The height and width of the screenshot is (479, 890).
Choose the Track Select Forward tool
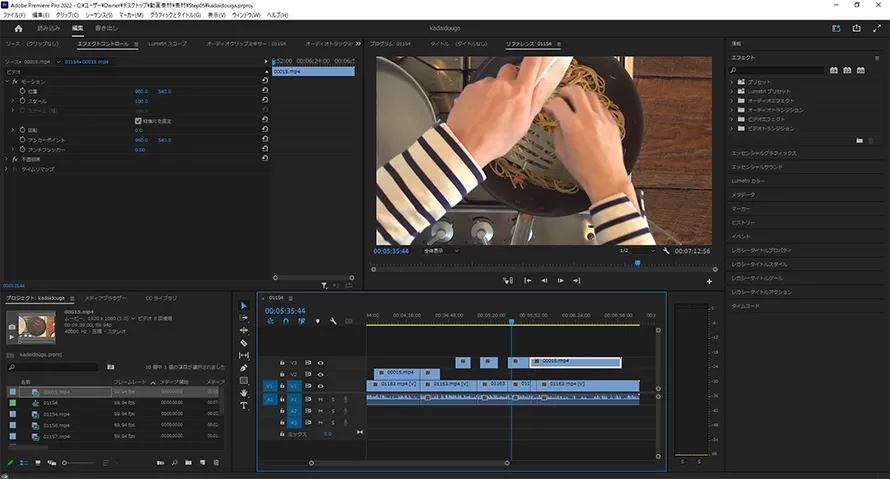pos(244,318)
